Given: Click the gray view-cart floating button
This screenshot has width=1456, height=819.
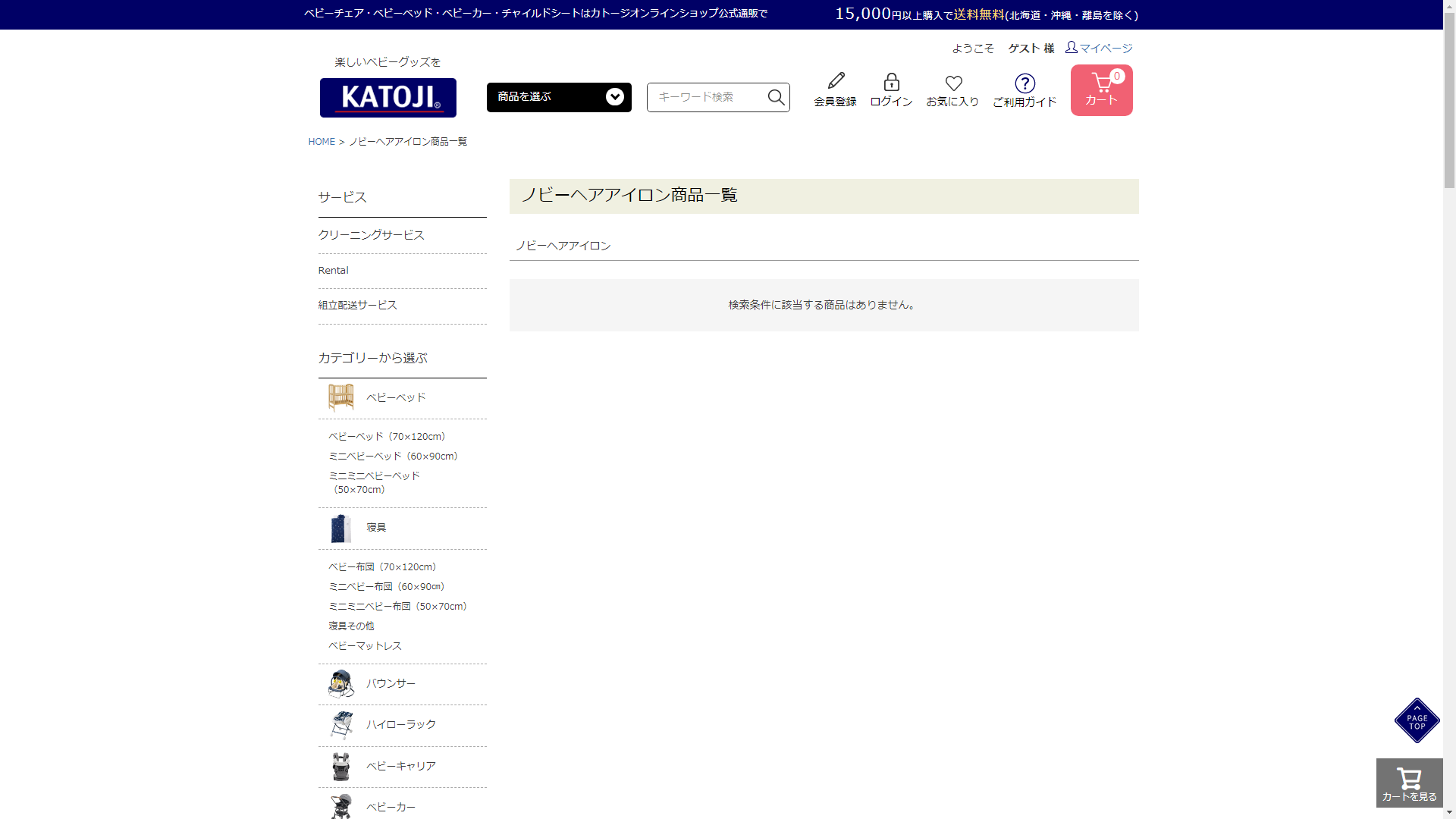Looking at the screenshot, I should [x=1409, y=783].
